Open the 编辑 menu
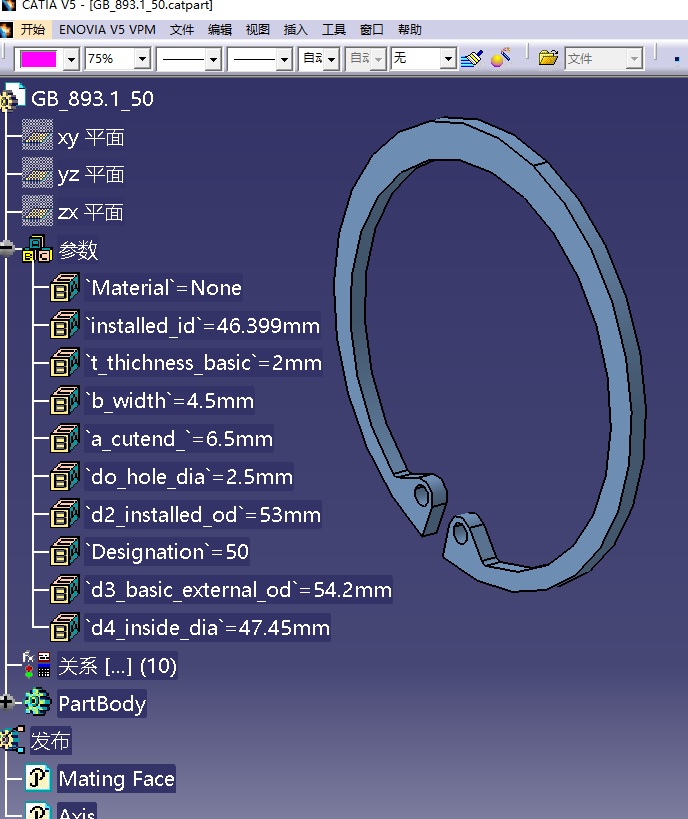This screenshot has width=688, height=819. tap(220, 30)
